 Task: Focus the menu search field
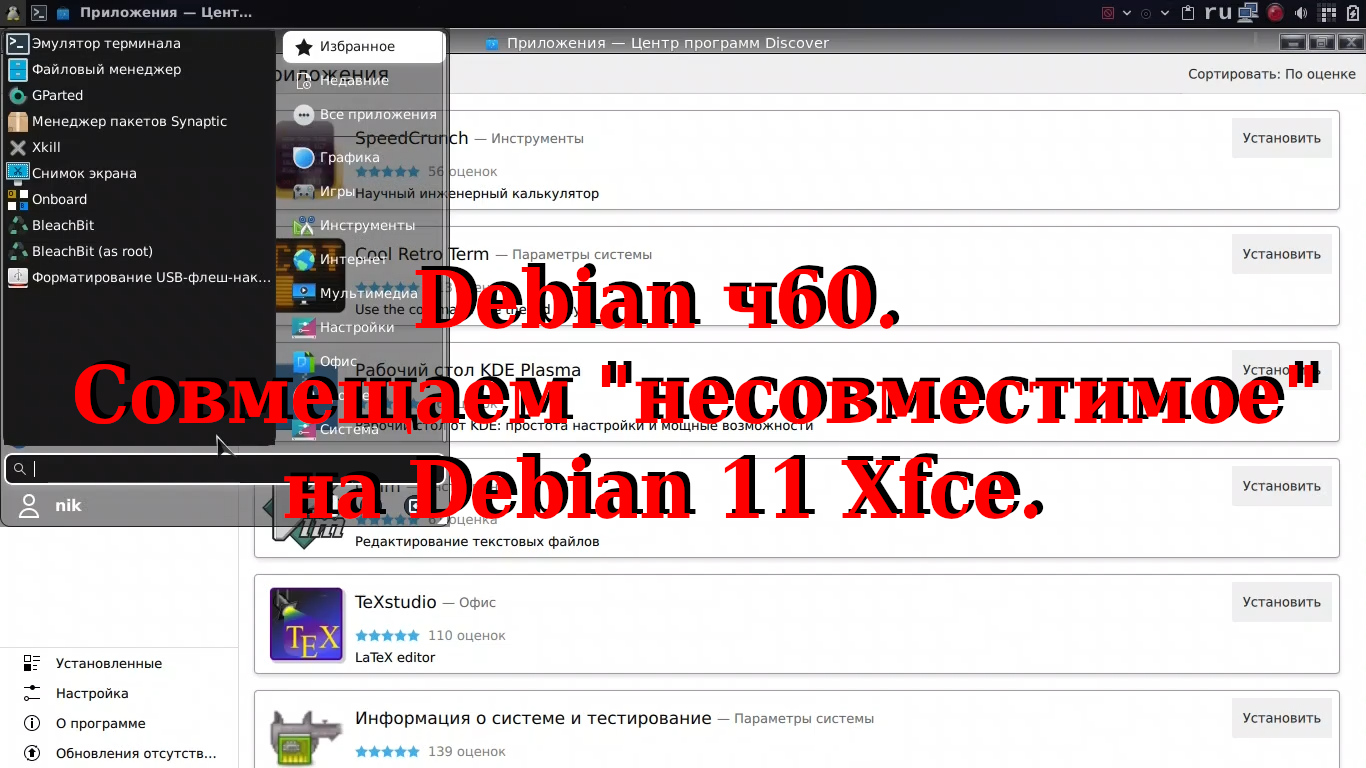(224, 468)
